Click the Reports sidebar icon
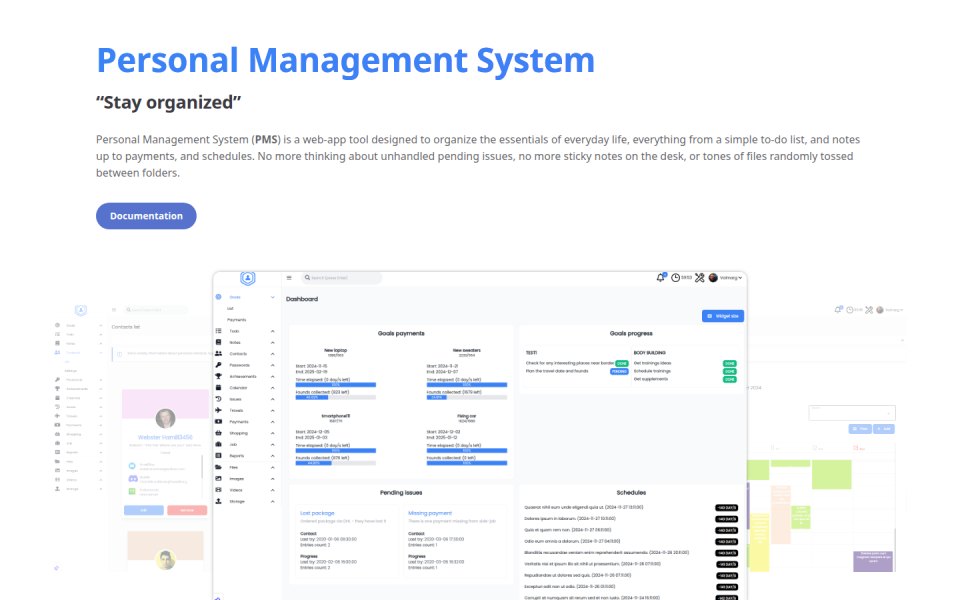 tap(218, 456)
